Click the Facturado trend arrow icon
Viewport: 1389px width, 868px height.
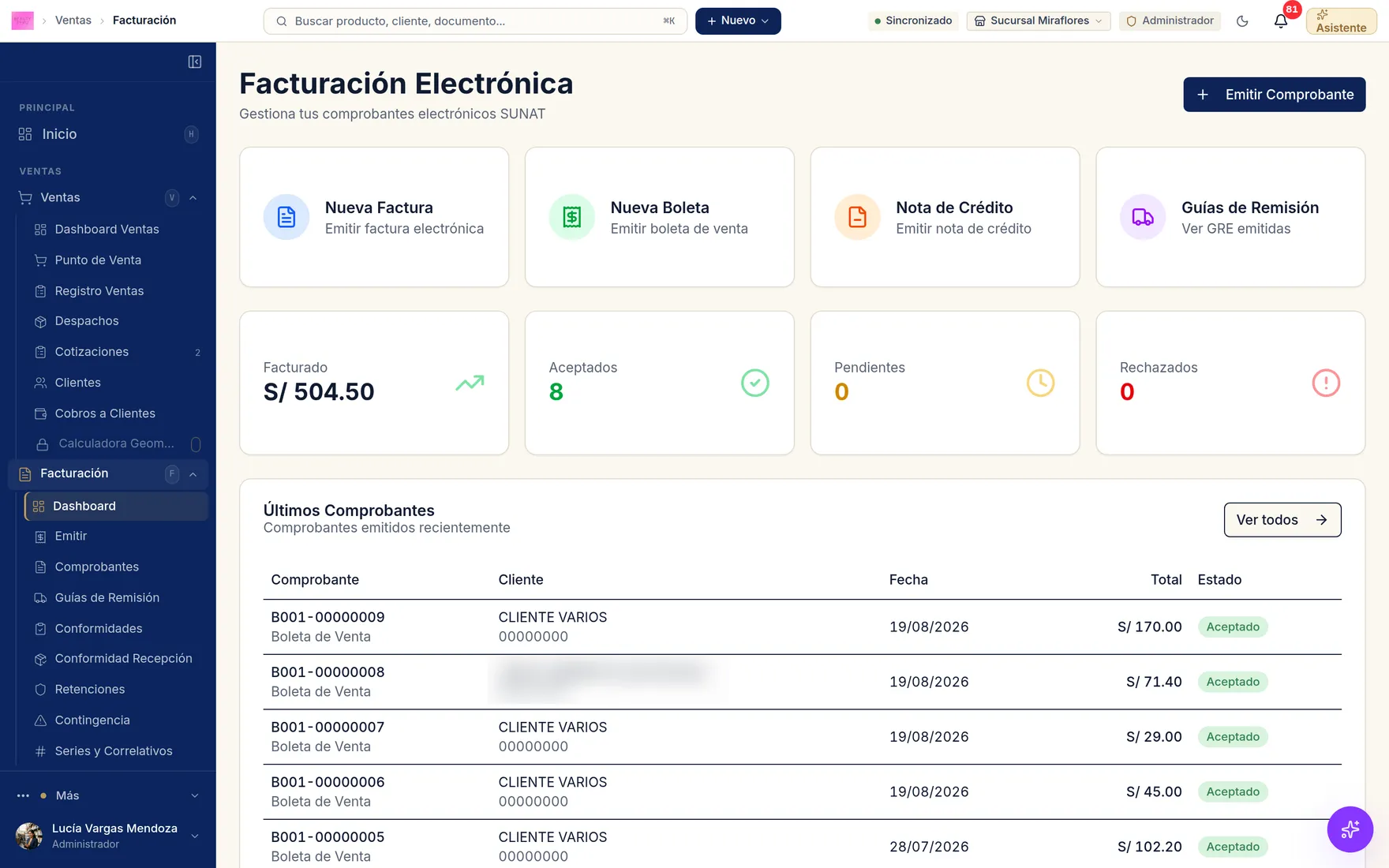(470, 383)
